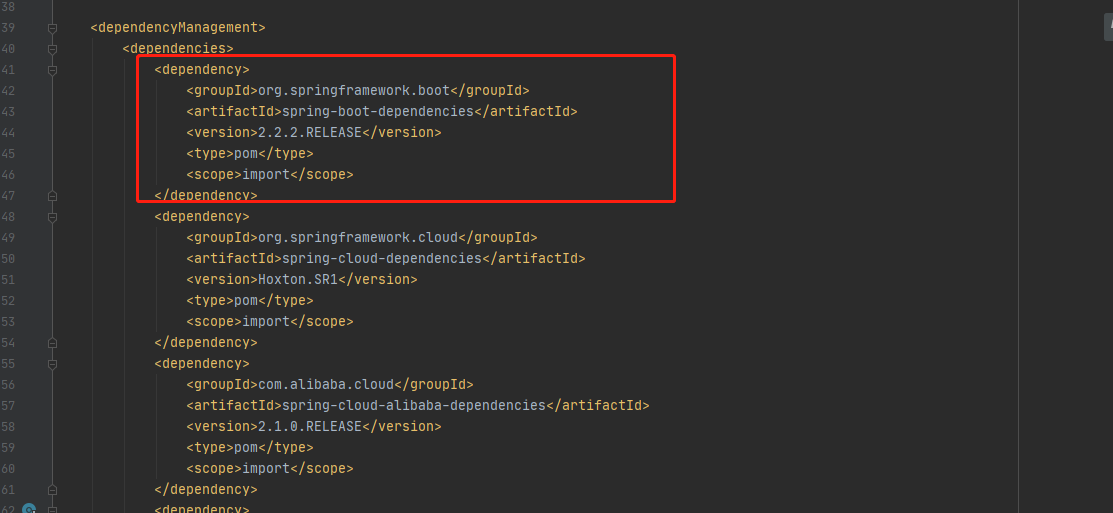
Task: Fold the spring-cloud-alibaba-dependencies block at line 55
Action: [x=52, y=364]
